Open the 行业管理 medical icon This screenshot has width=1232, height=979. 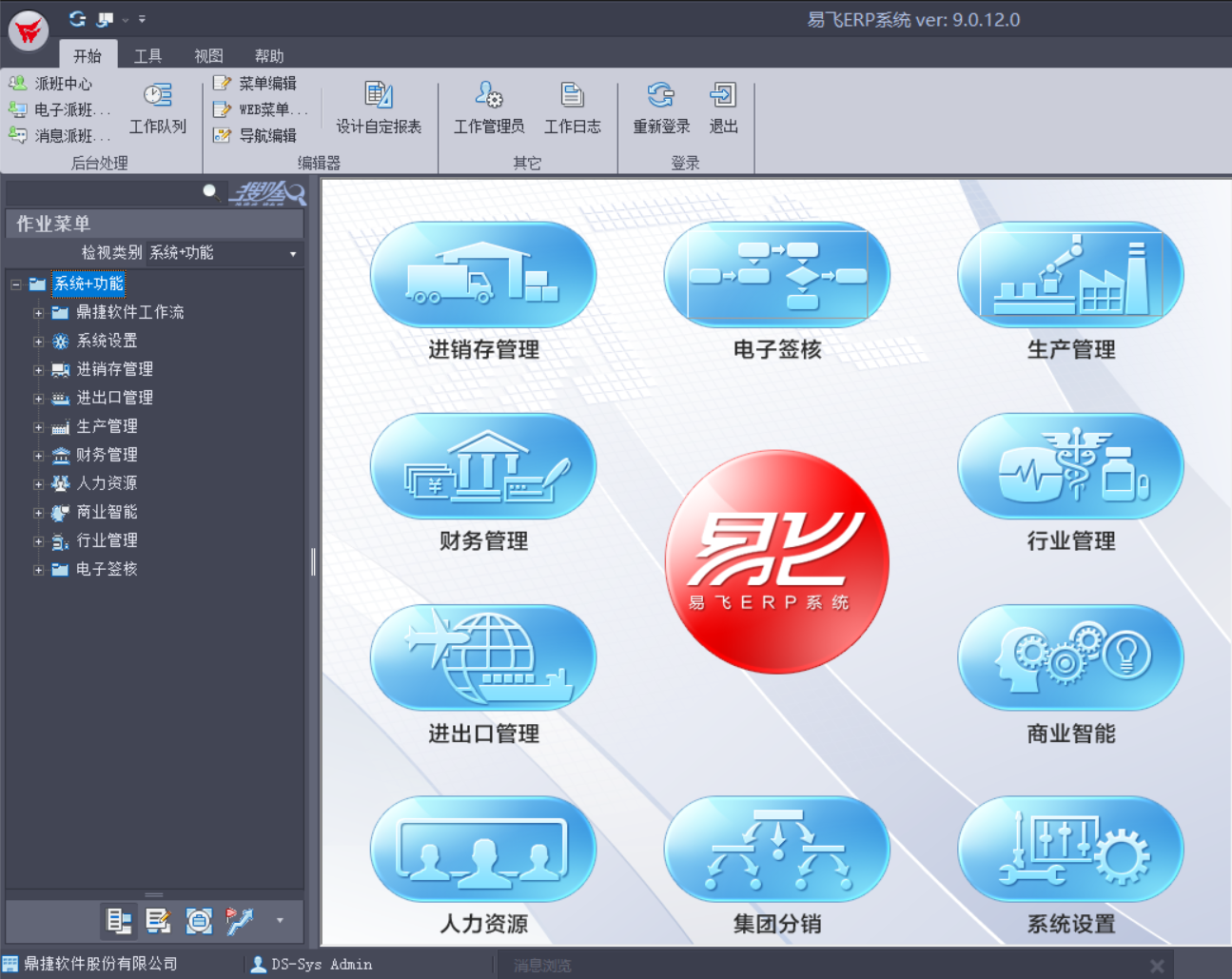(1070, 467)
